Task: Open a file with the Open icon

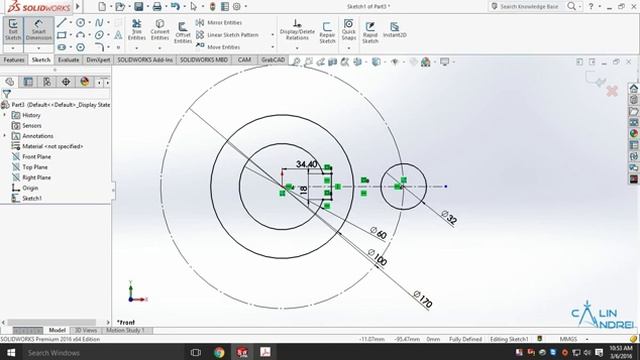Action: (x=120, y=7)
